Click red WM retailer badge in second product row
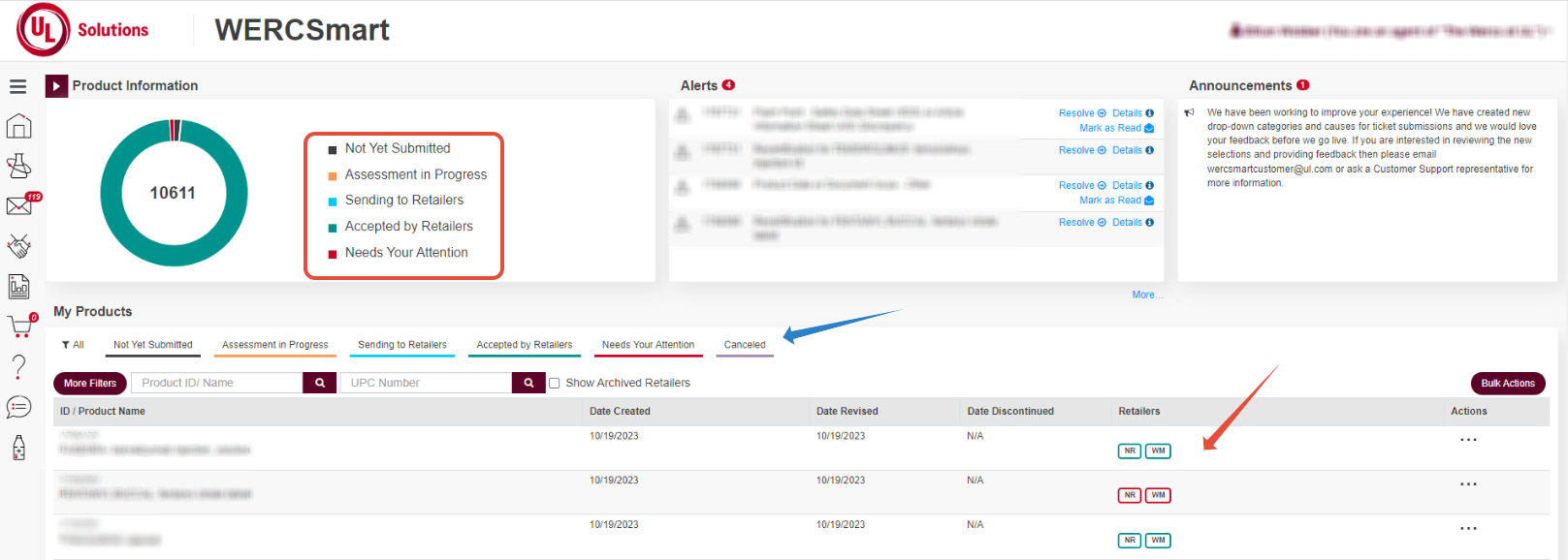The height and width of the screenshot is (560, 1568). point(1158,495)
